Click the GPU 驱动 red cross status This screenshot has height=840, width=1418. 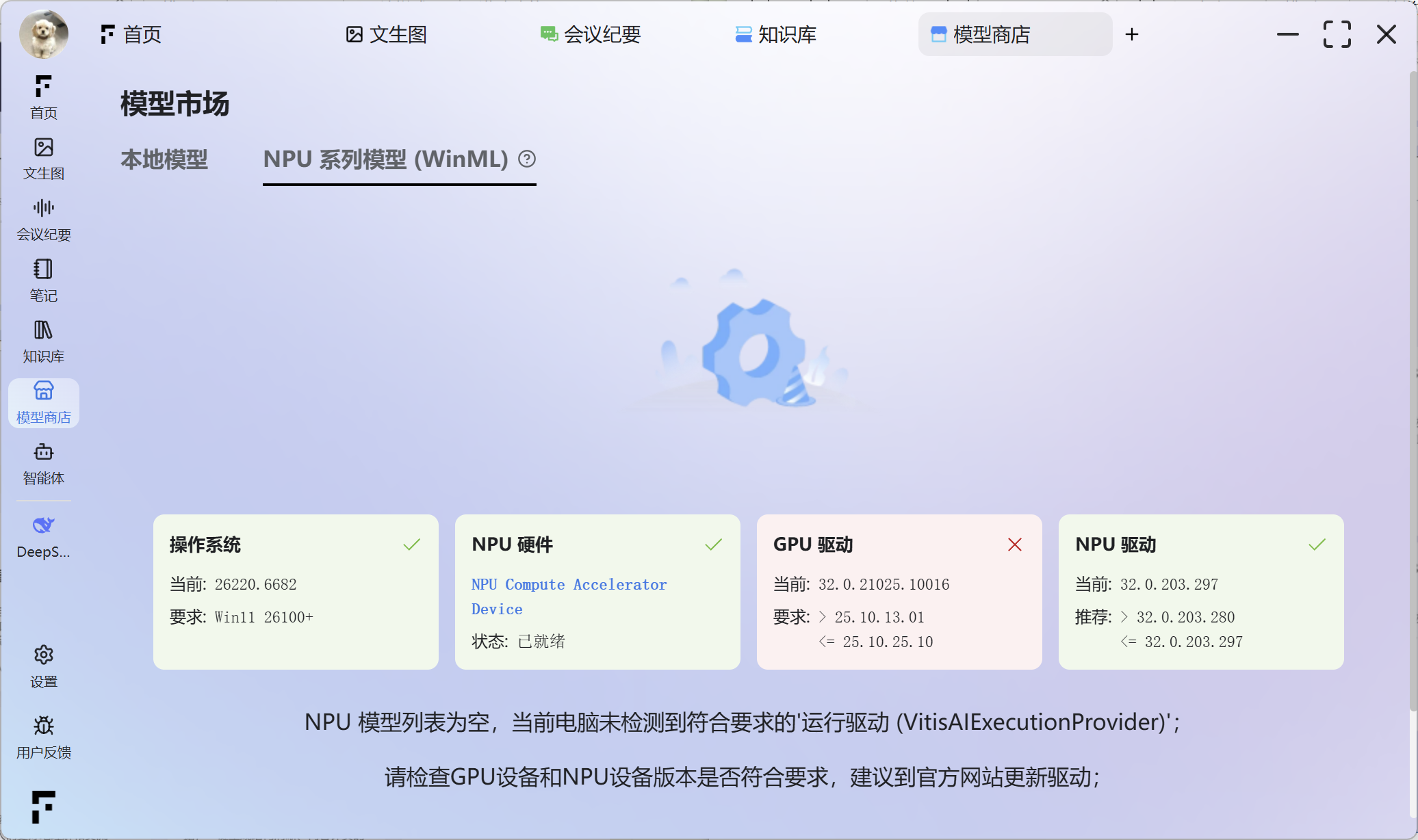point(1014,544)
